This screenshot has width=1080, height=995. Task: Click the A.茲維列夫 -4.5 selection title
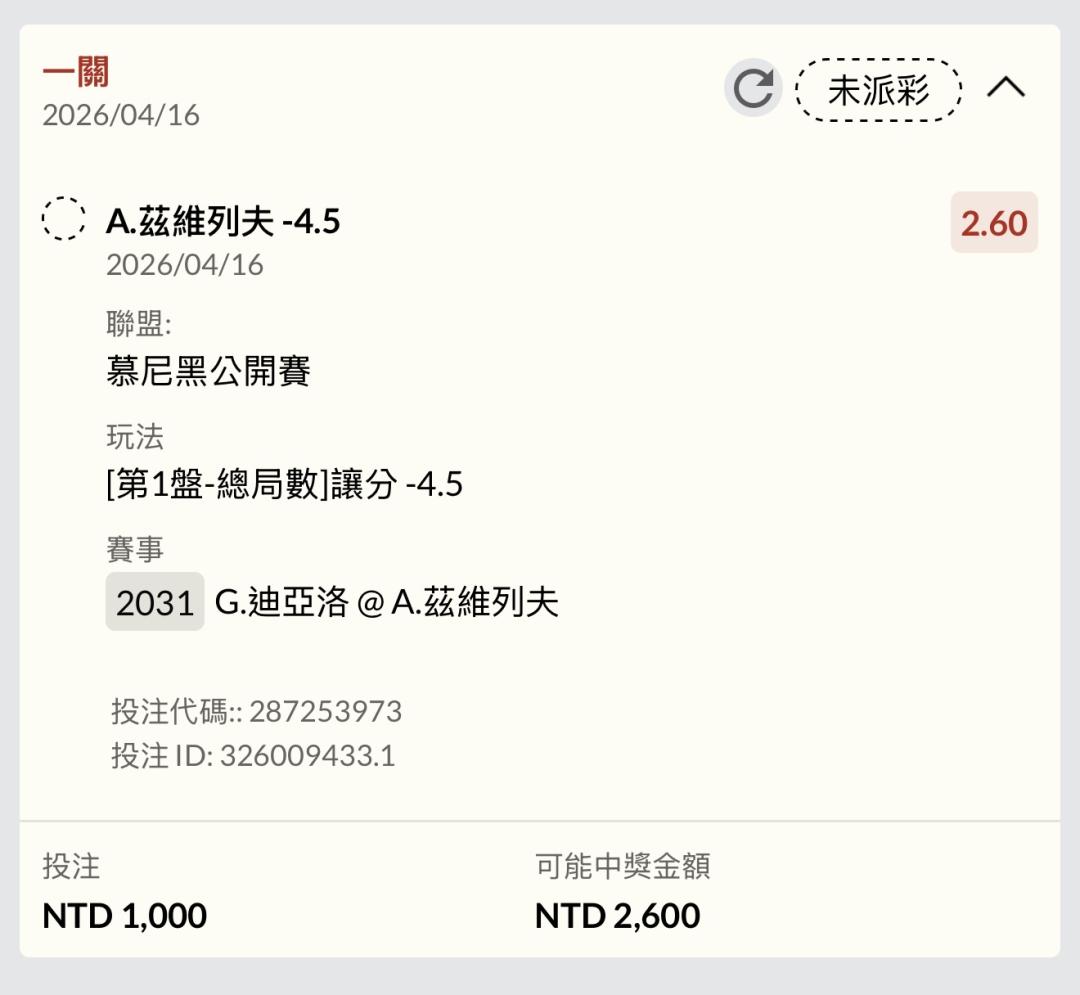coord(223,221)
